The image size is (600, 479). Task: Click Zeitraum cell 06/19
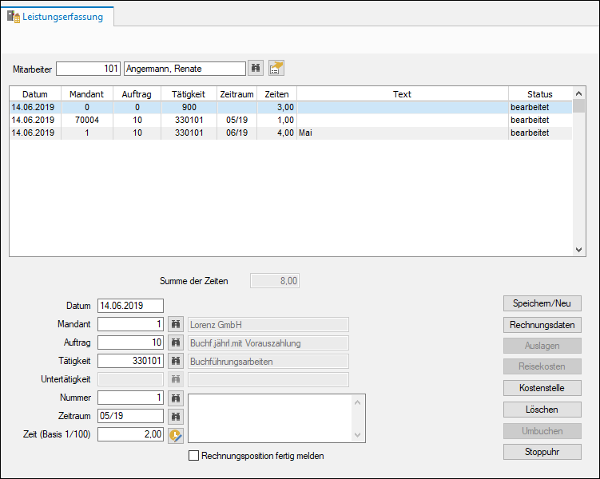[x=236, y=133]
